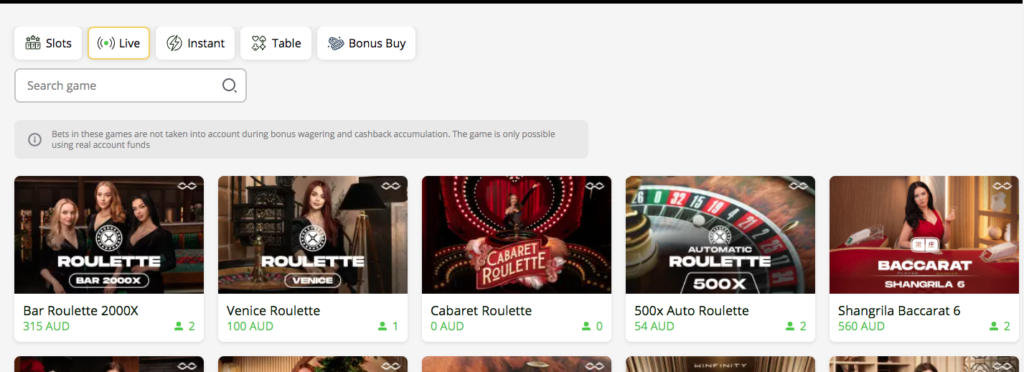Image resolution: width=1024 pixels, height=372 pixels.
Task: Click the infinity icon on 500x Auto Roulette
Action: pos(798,186)
